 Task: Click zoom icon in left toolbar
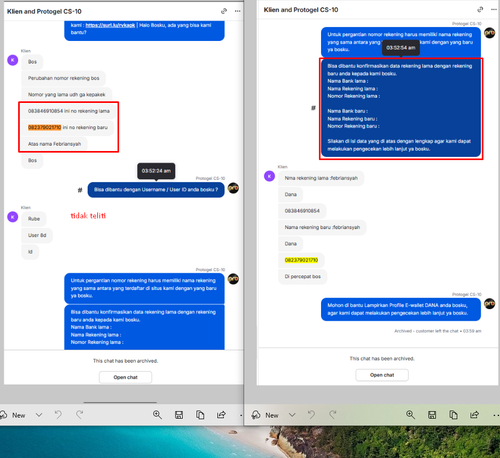pyautogui.click(x=157, y=415)
